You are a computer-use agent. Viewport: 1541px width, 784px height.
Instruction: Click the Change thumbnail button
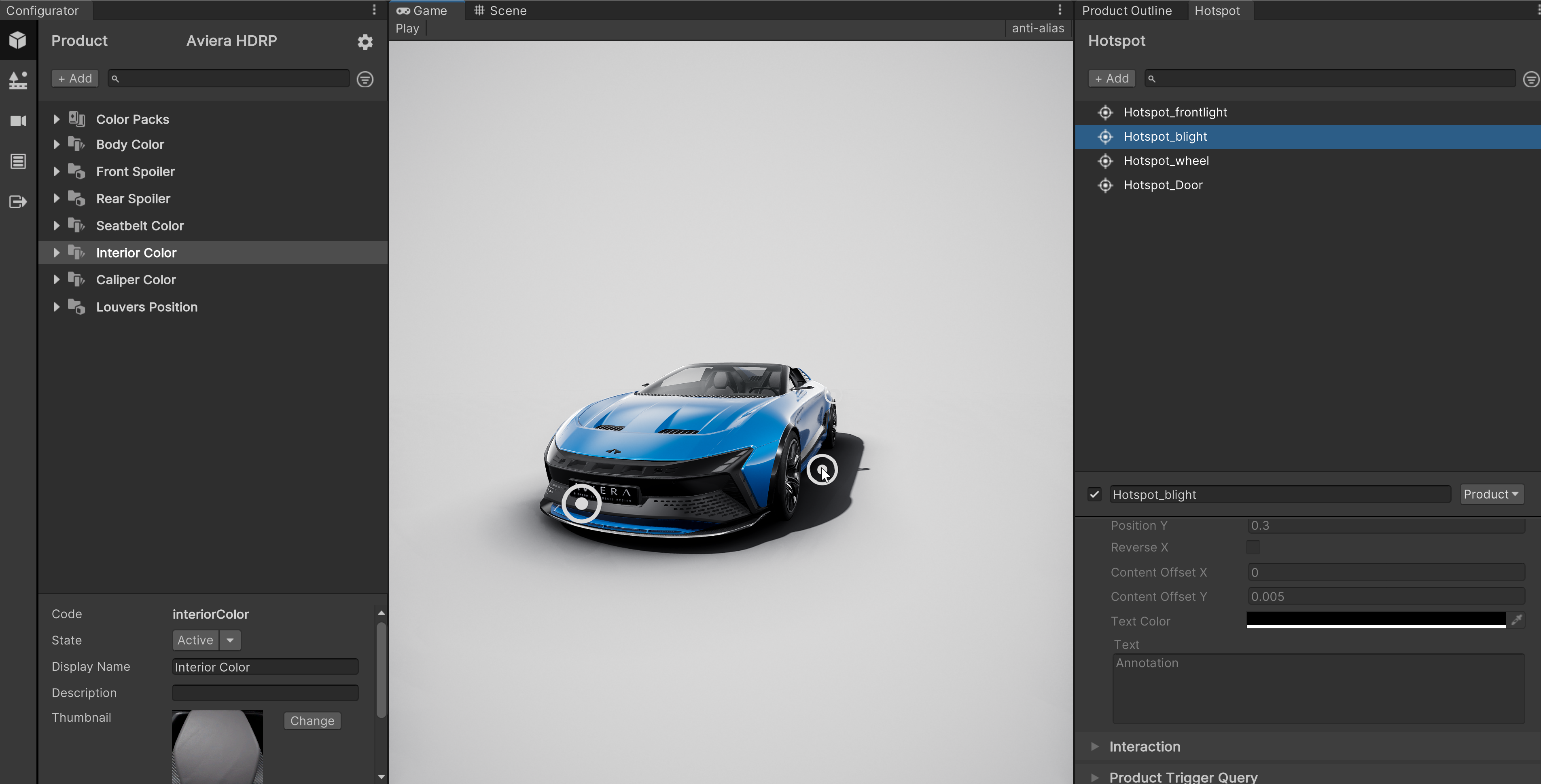(x=312, y=721)
